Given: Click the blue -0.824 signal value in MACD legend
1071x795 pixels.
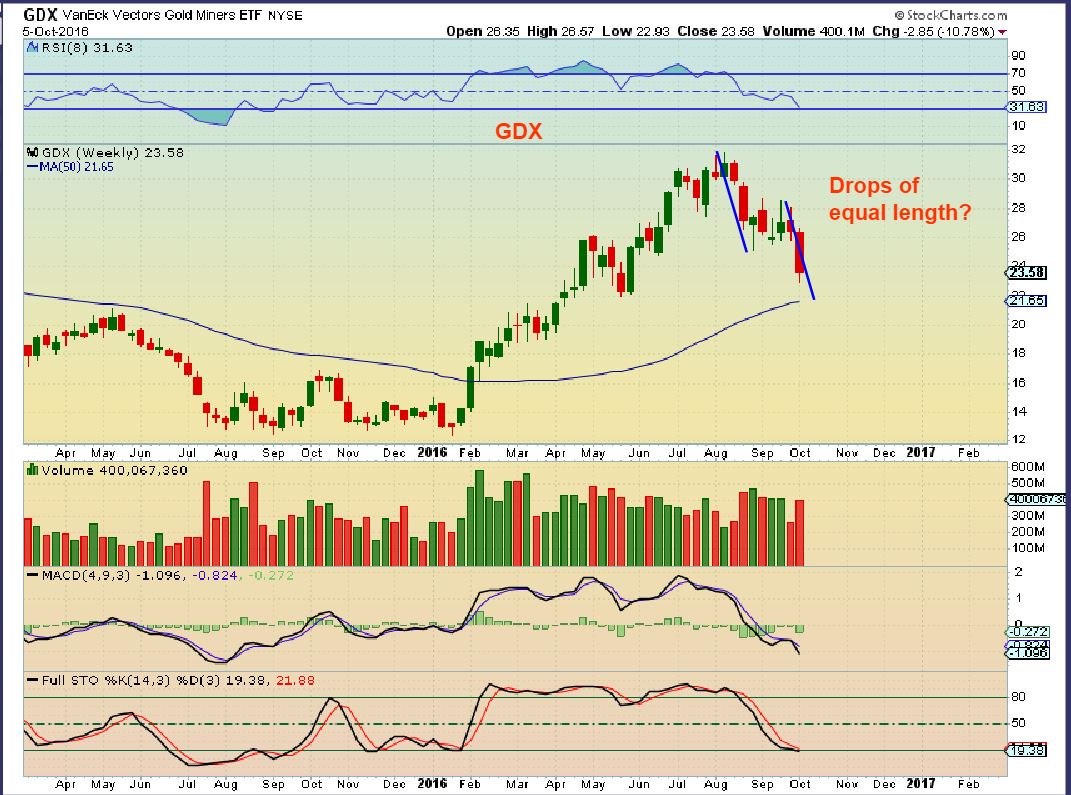Looking at the screenshot, I should (215, 575).
